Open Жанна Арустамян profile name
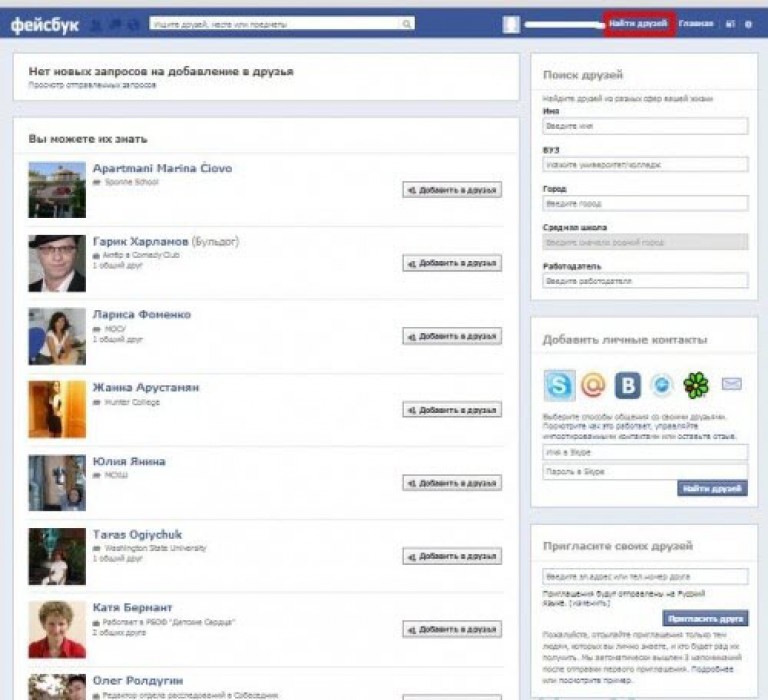The width and height of the screenshot is (768, 700). coord(146,387)
